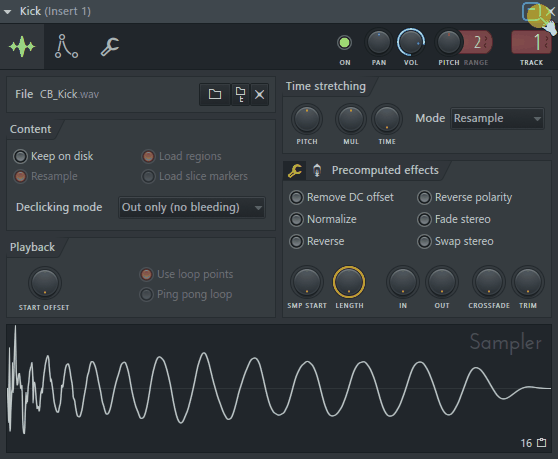Click the tube icon beside Precomputed effects

pyautogui.click(x=317, y=170)
